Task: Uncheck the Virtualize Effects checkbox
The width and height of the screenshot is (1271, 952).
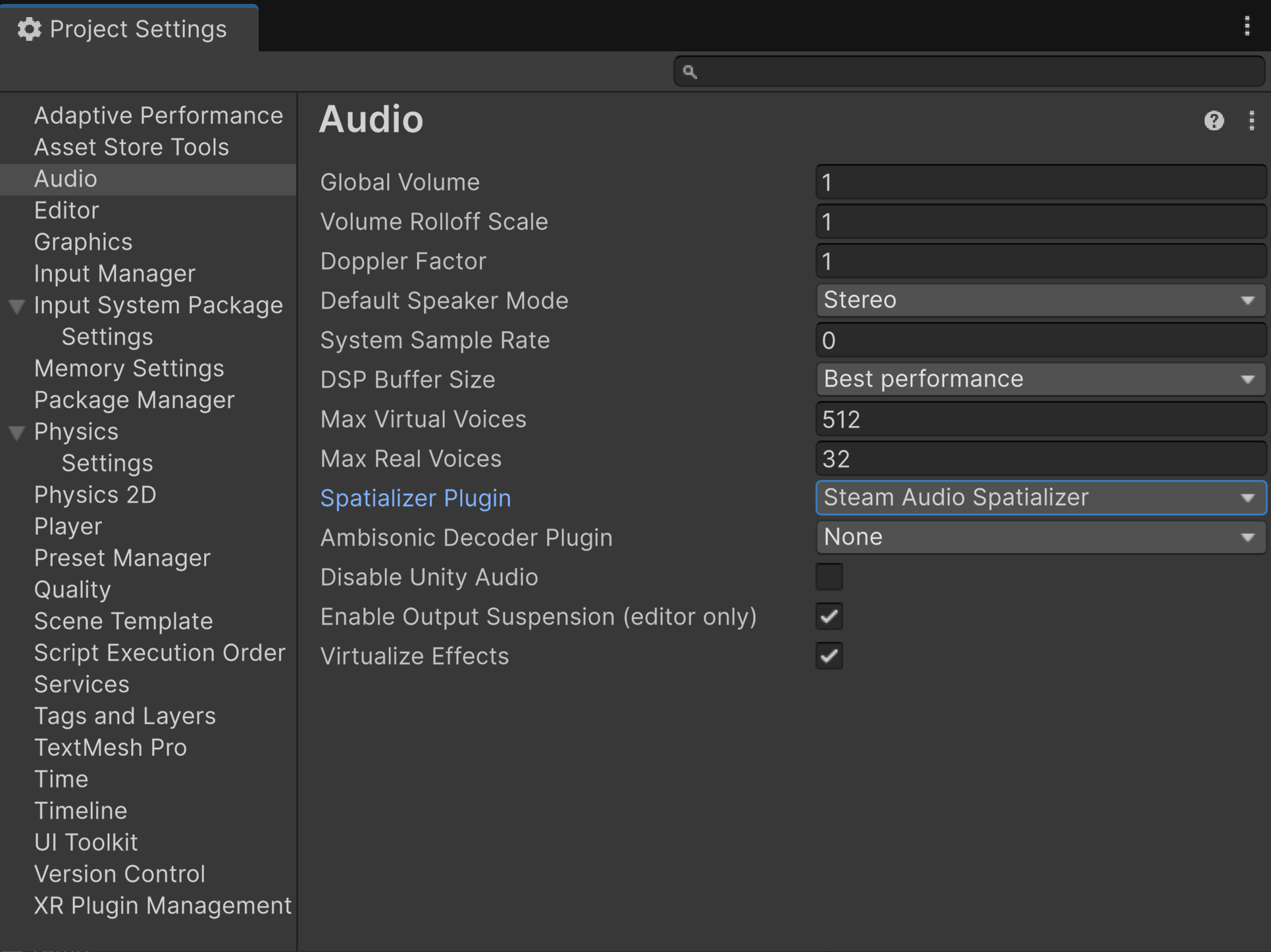Action: pyautogui.click(x=829, y=656)
